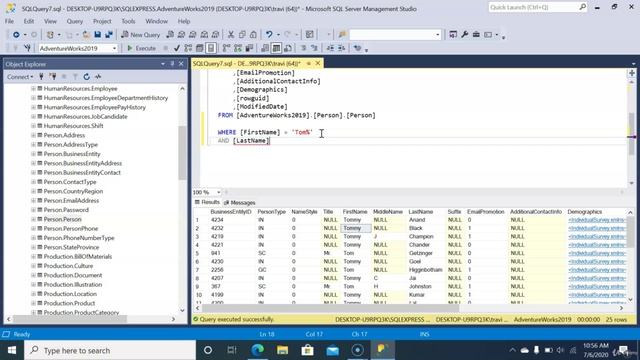Click Activity Monitor icon in Object Explorer
640x360 pixels.
(98, 77)
